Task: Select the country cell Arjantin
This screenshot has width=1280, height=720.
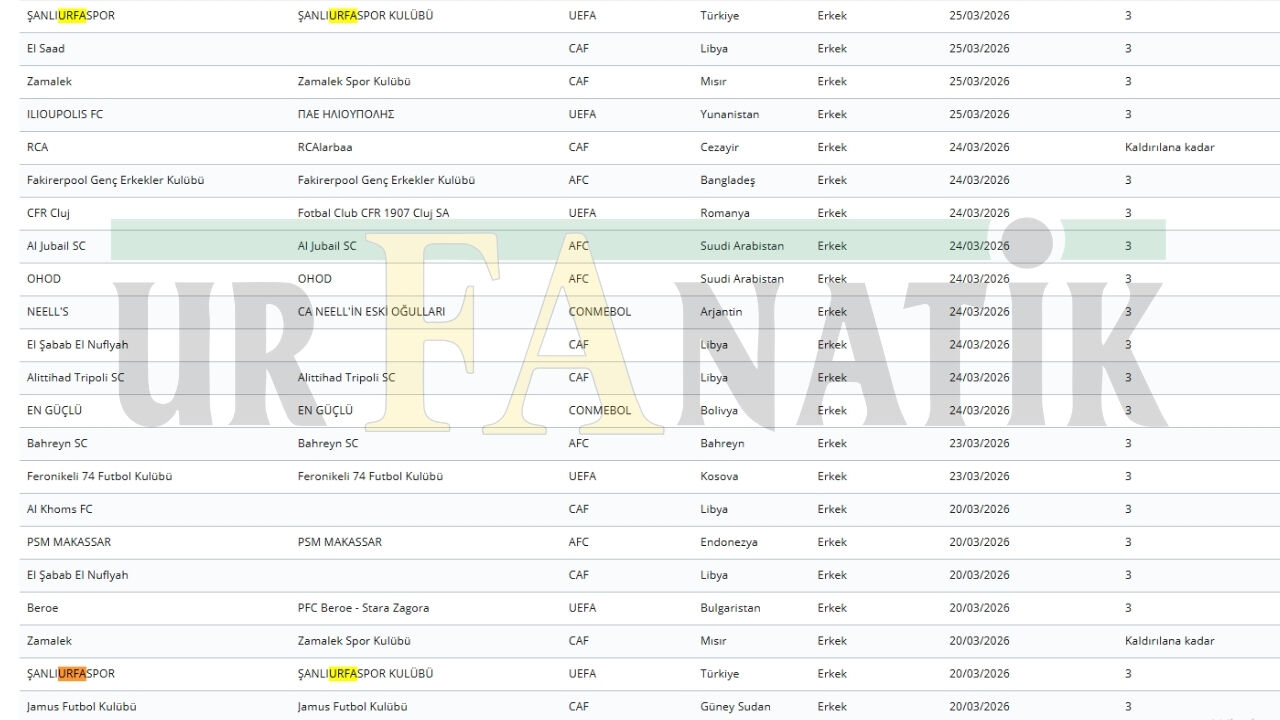Action: 722,312
